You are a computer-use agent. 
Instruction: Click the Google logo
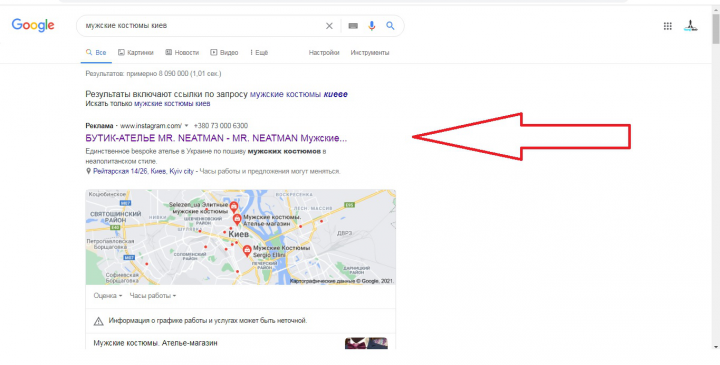point(33,25)
